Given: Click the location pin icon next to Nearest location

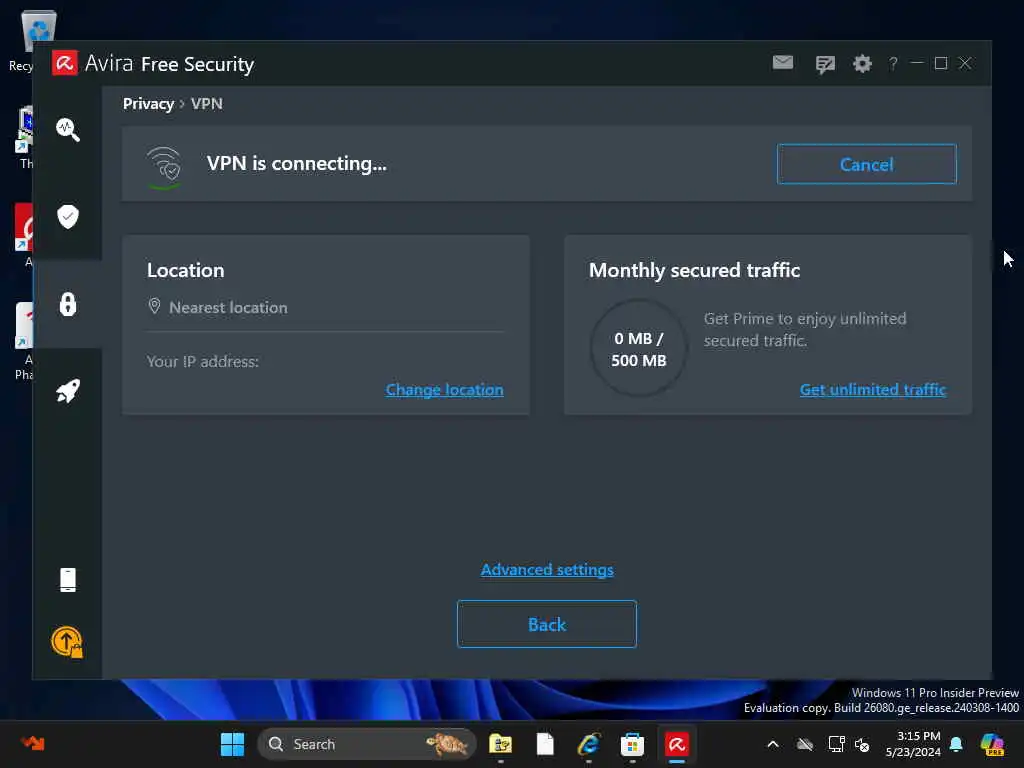Looking at the screenshot, I should click(154, 306).
